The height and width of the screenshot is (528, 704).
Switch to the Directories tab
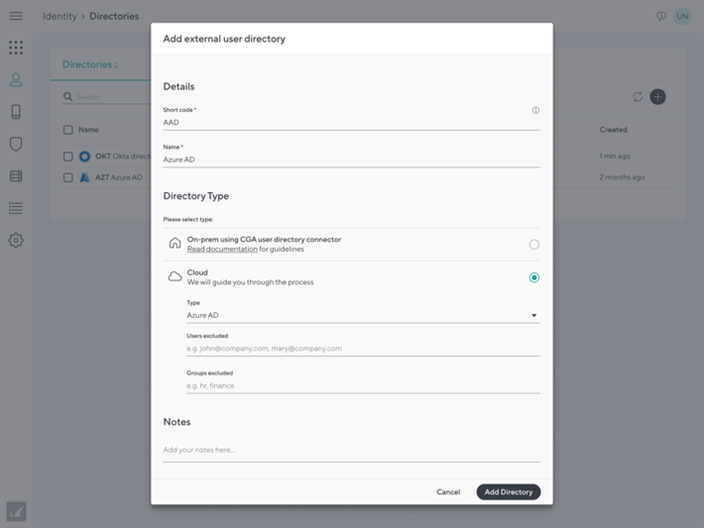(90, 65)
